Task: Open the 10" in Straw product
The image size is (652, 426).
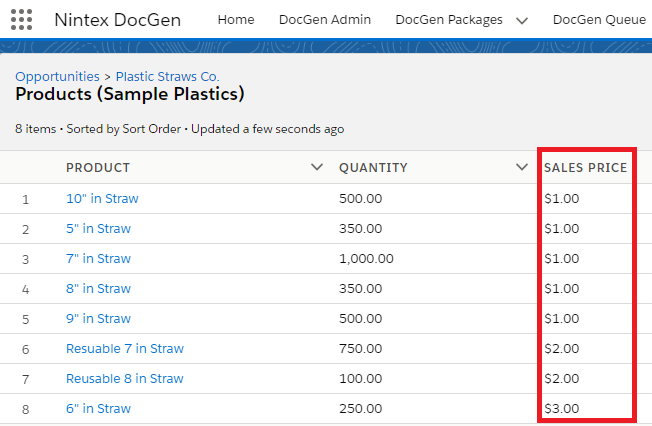Action: click(102, 198)
